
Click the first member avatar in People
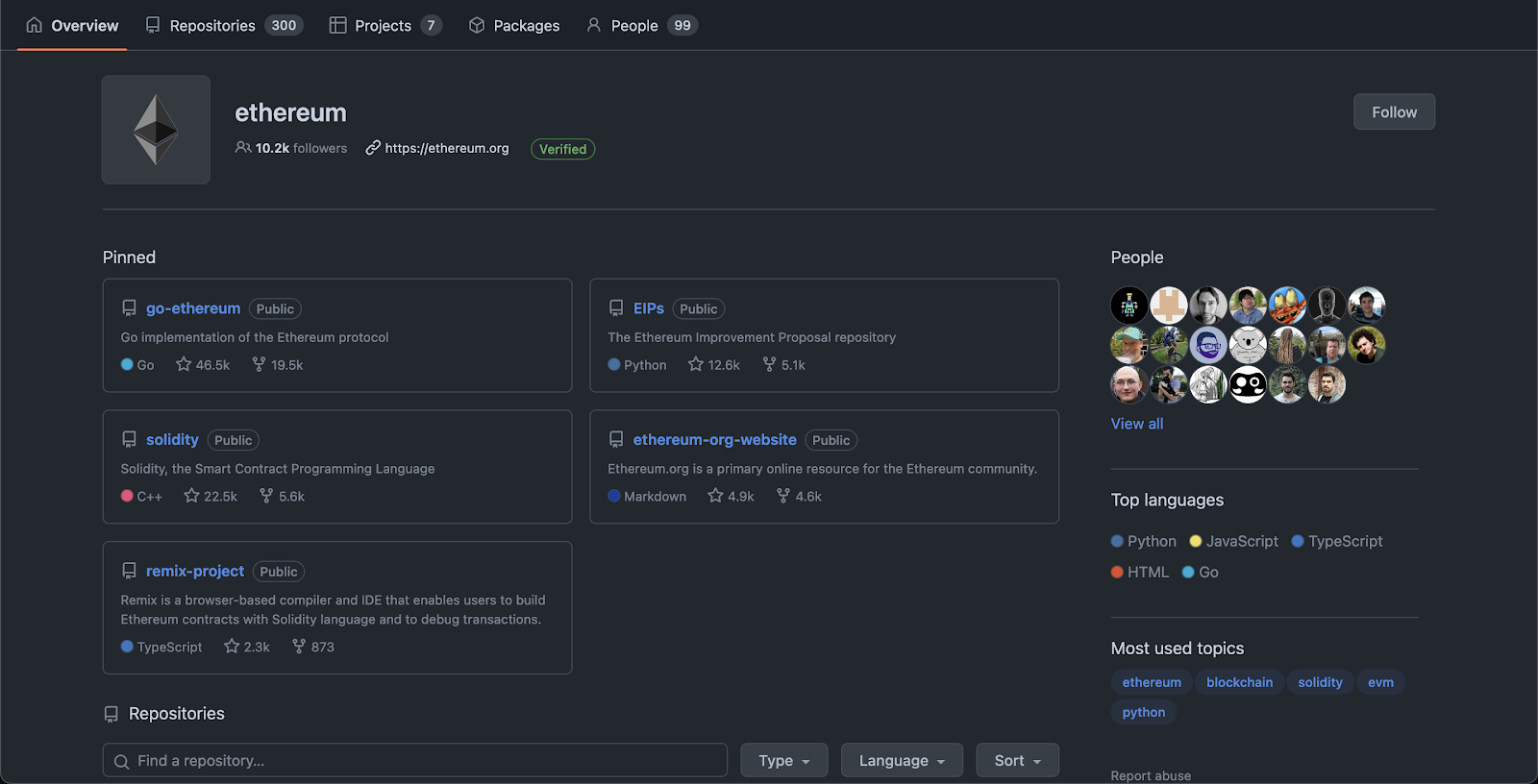click(x=1129, y=306)
